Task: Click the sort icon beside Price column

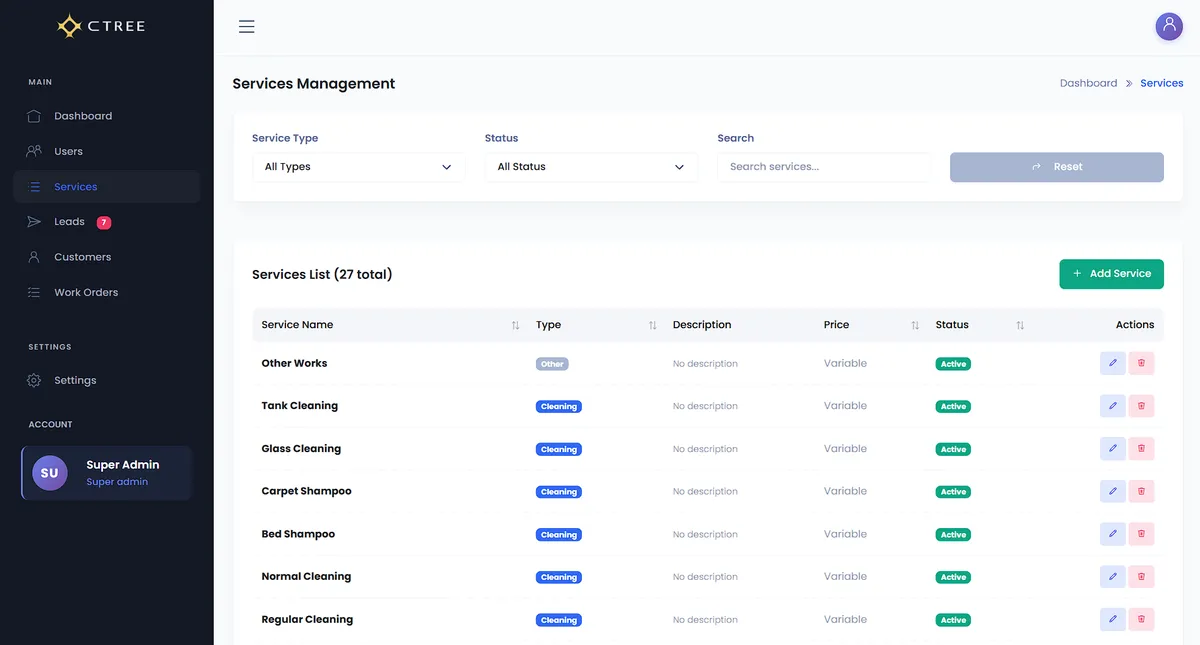Action: pyautogui.click(x=914, y=325)
